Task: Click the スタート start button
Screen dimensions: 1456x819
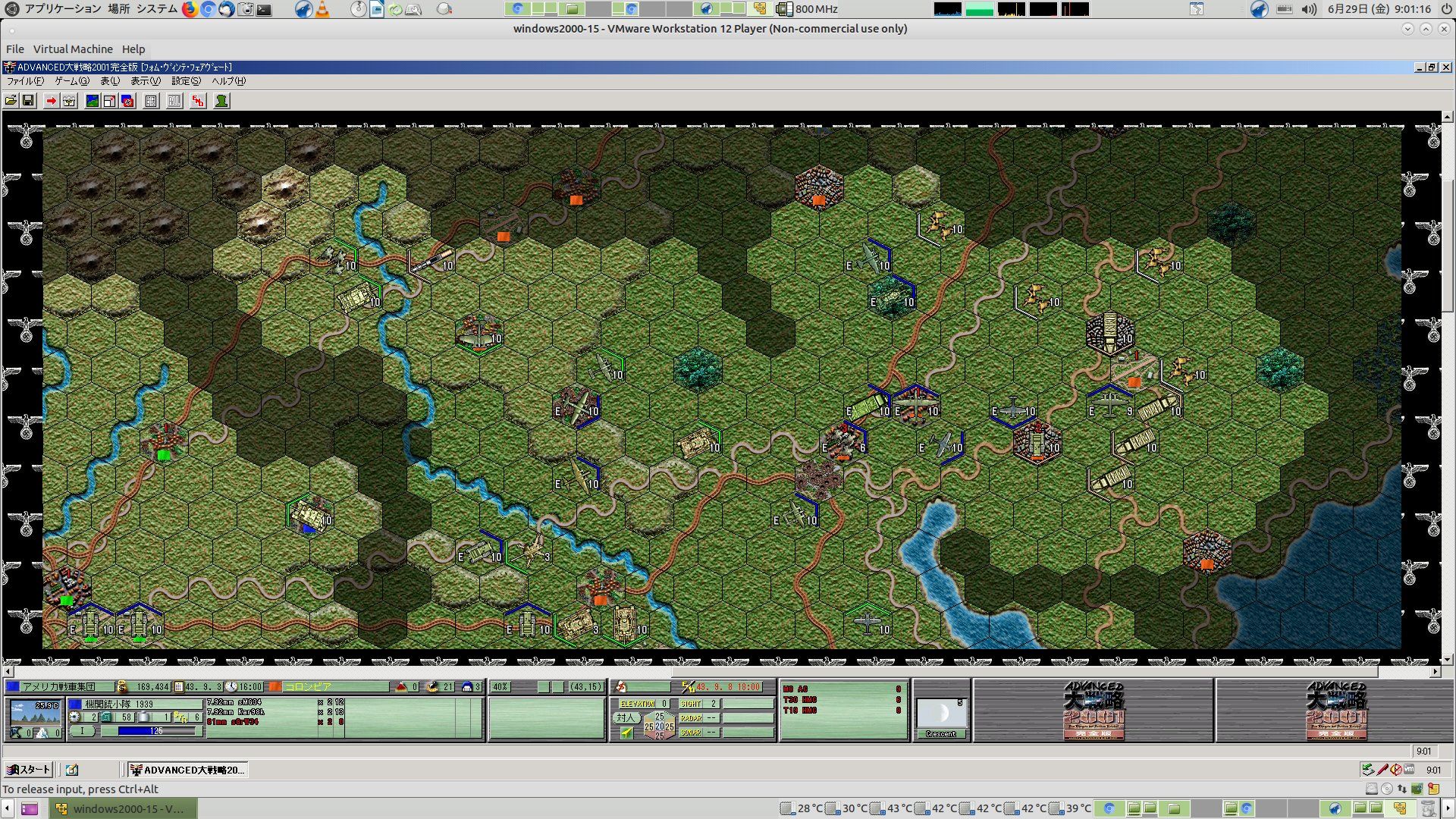Action: tap(29, 770)
